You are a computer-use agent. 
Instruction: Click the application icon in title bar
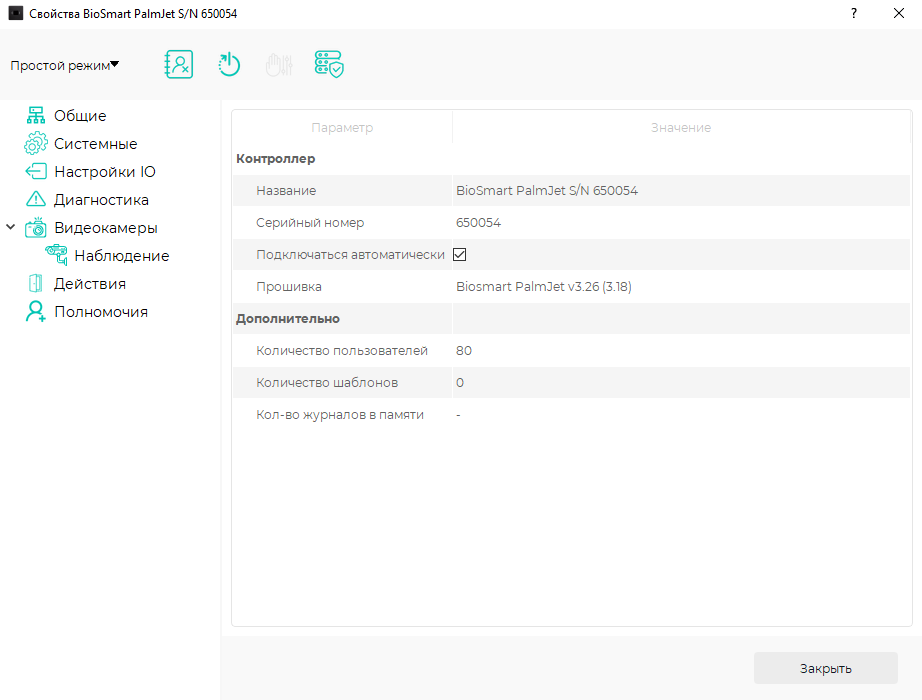[15, 13]
